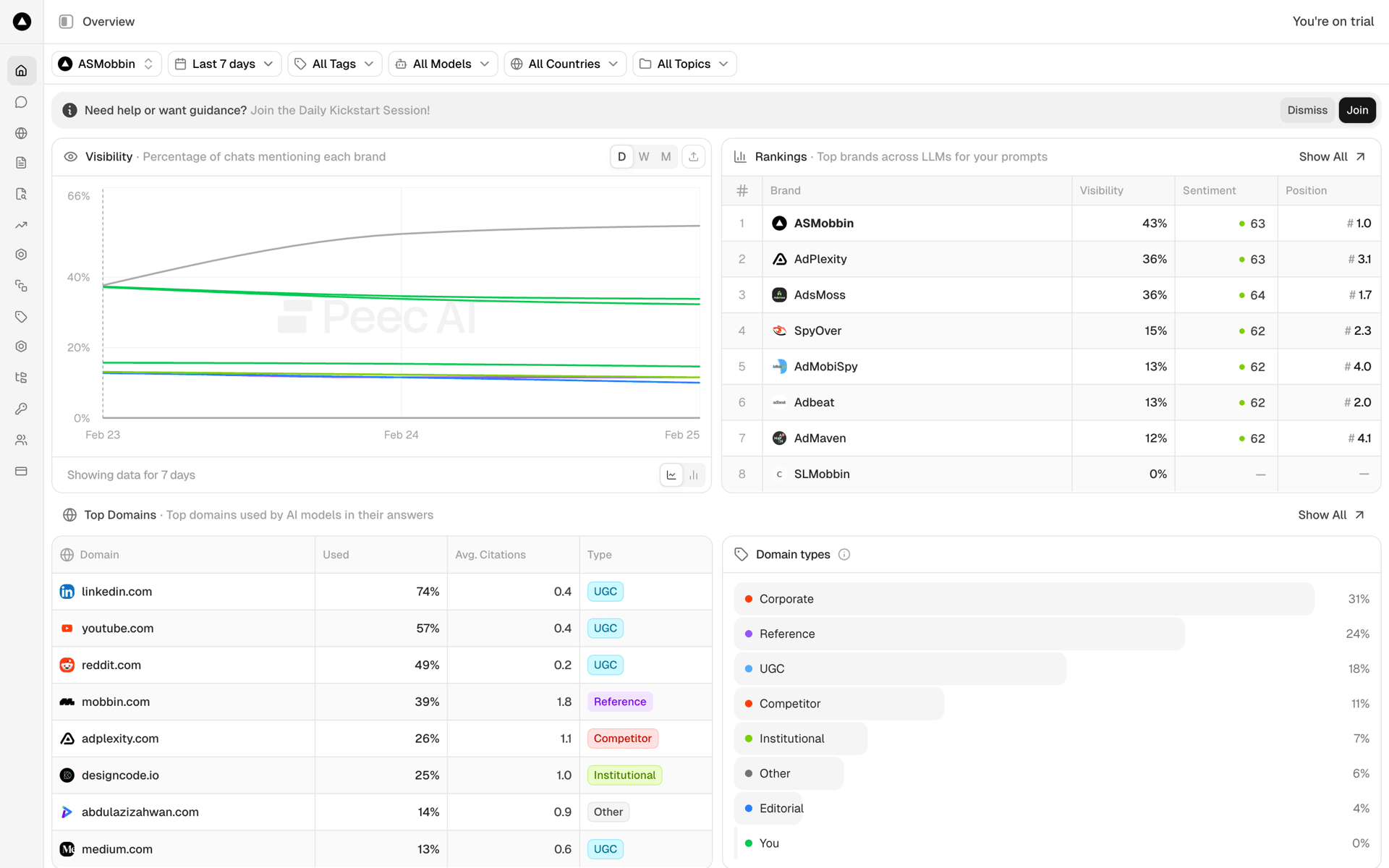Screen dimensions: 1389x868
Task: Switch visibility chart to Weekly (W)
Action: click(x=644, y=157)
